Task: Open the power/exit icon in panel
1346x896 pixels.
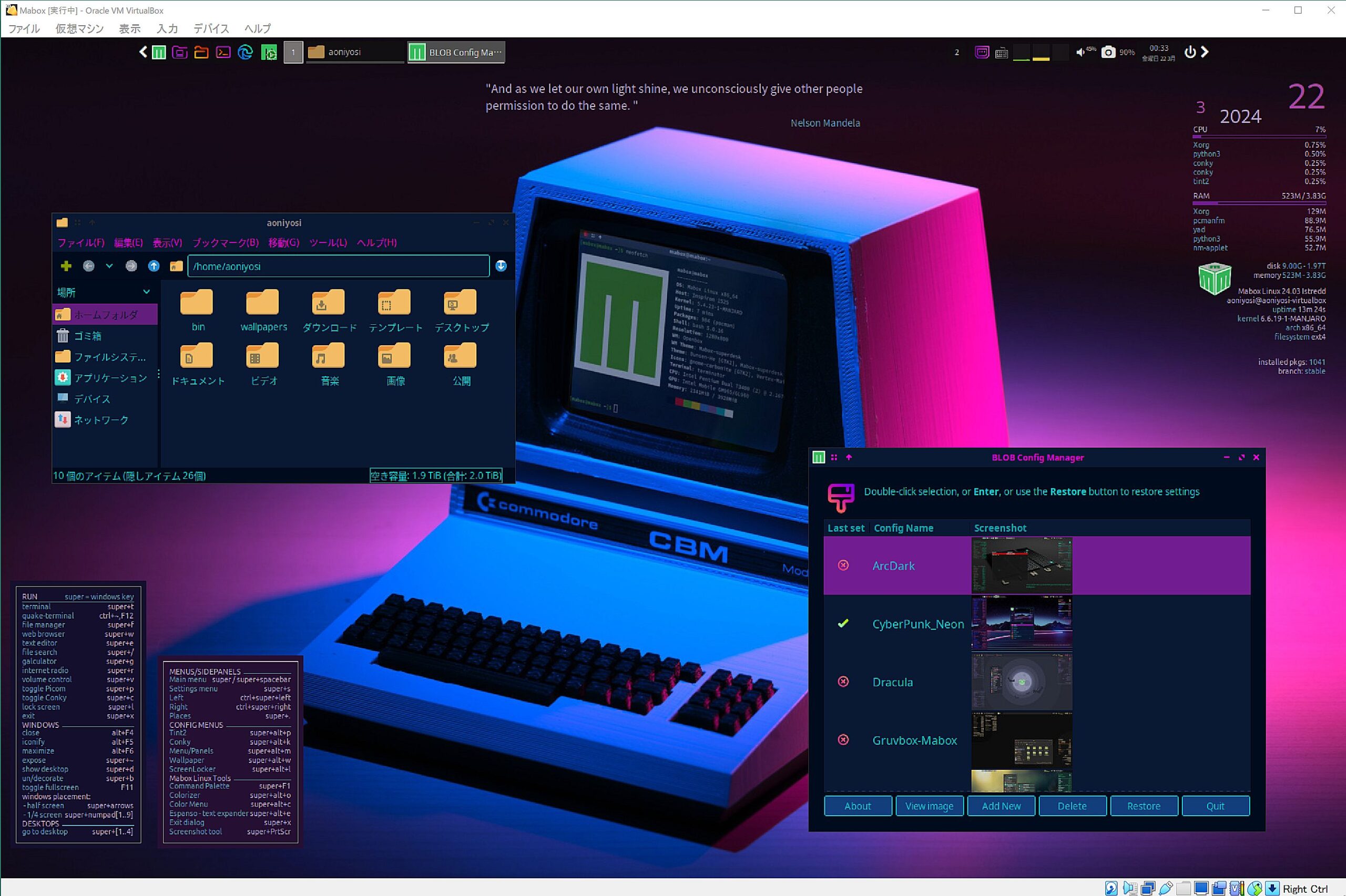Action: (1190, 52)
